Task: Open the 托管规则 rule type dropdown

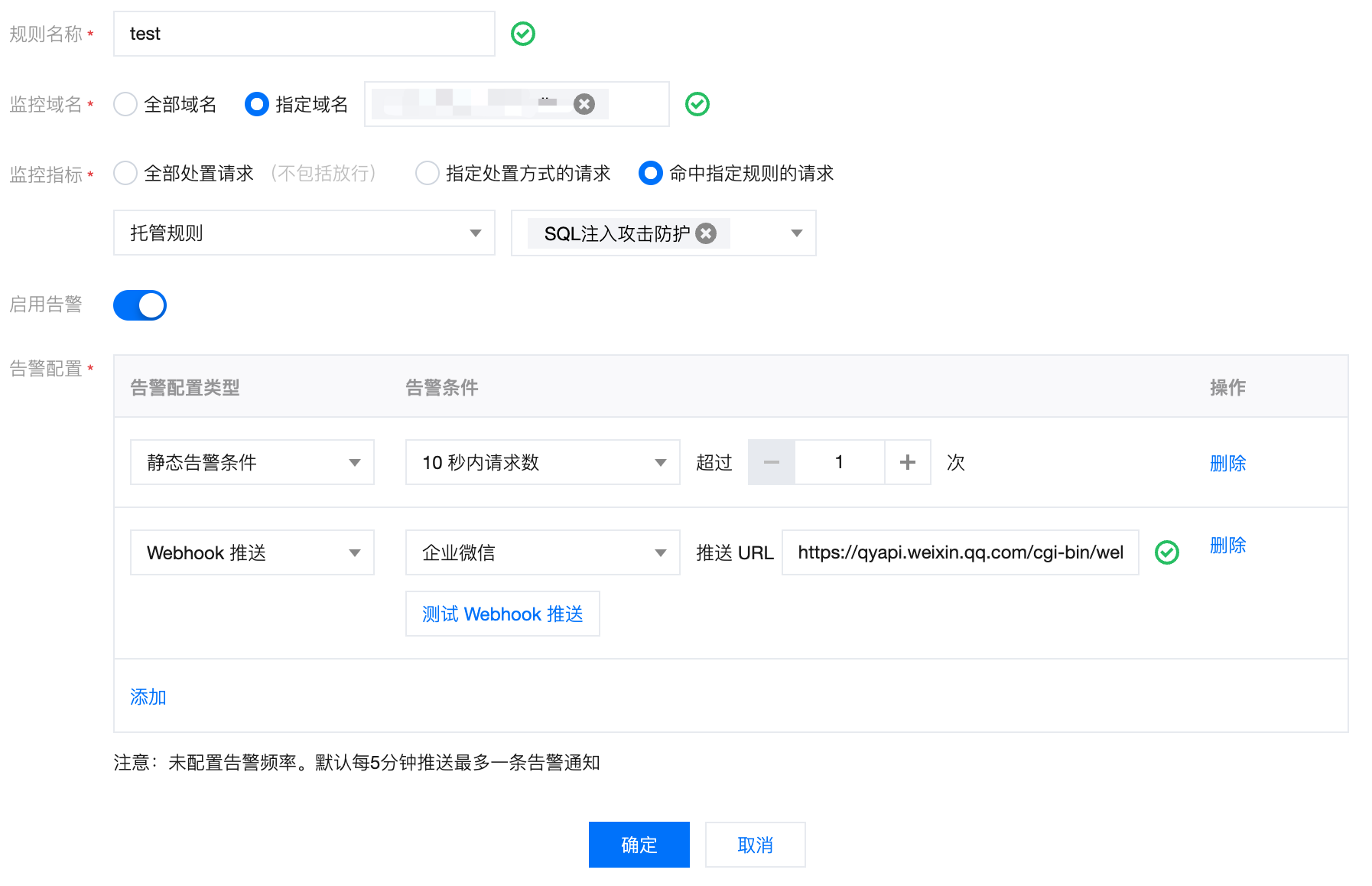Action: 304,233
